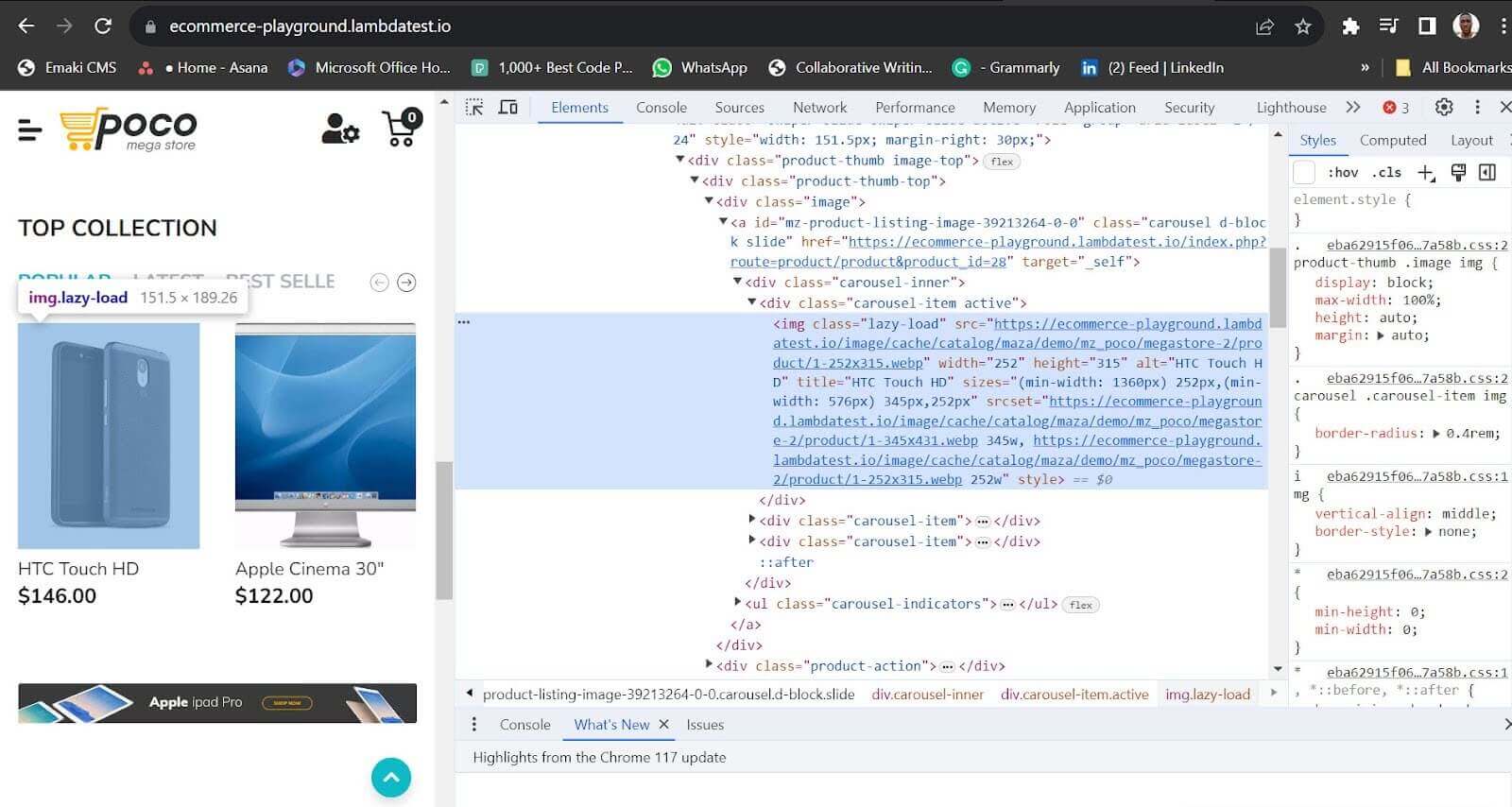The height and width of the screenshot is (807, 1512).
Task: Open the Apple Cinema 30" product title
Action: pyautogui.click(x=310, y=569)
